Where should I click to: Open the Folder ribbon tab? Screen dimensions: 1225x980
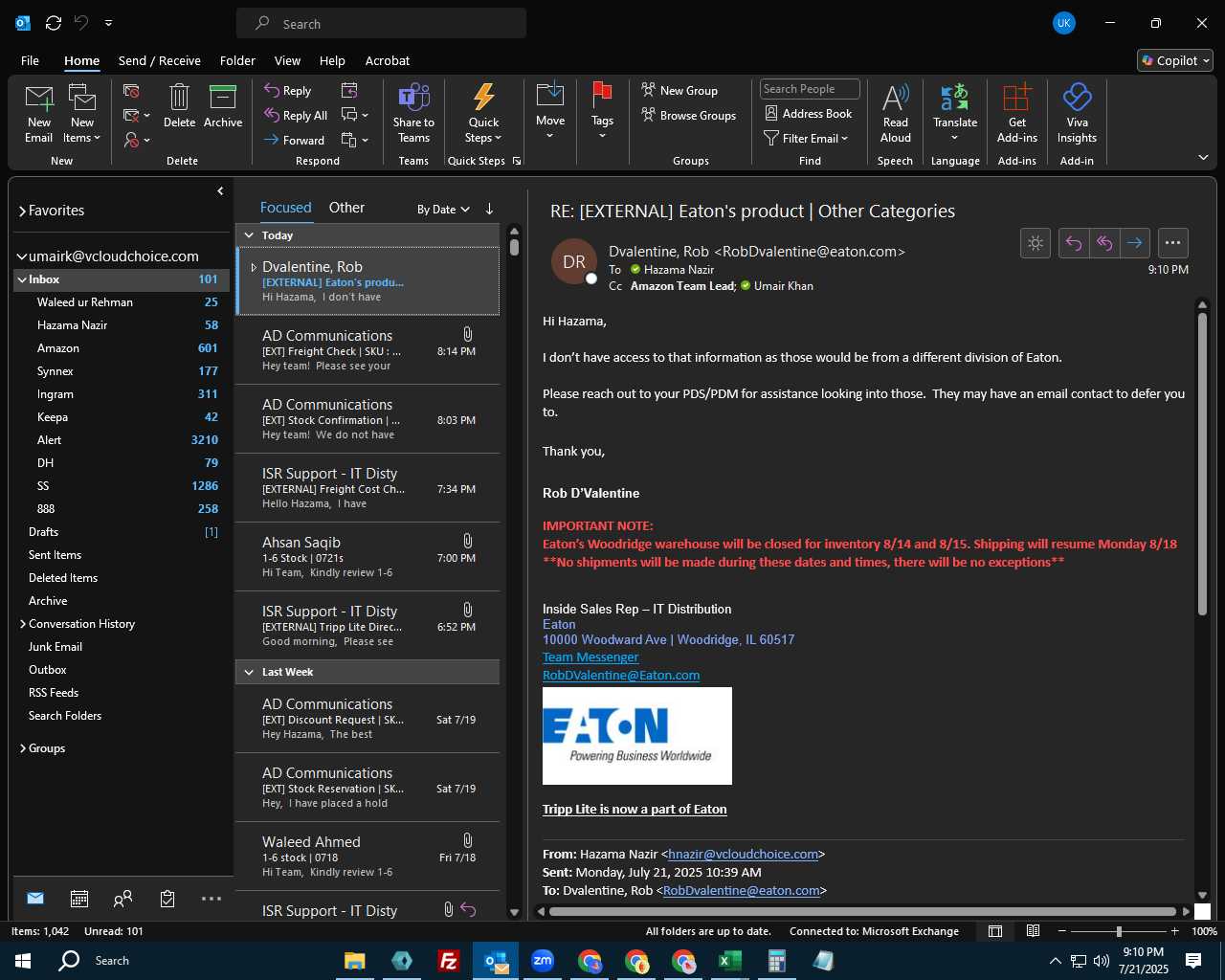pyautogui.click(x=237, y=60)
